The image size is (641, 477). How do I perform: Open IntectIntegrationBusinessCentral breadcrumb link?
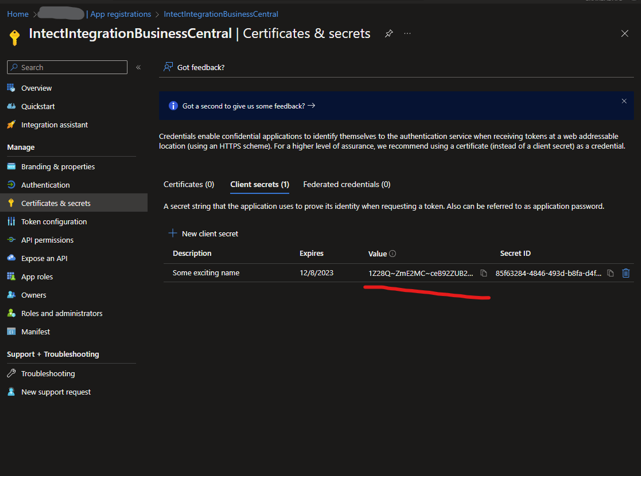[221, 14]
